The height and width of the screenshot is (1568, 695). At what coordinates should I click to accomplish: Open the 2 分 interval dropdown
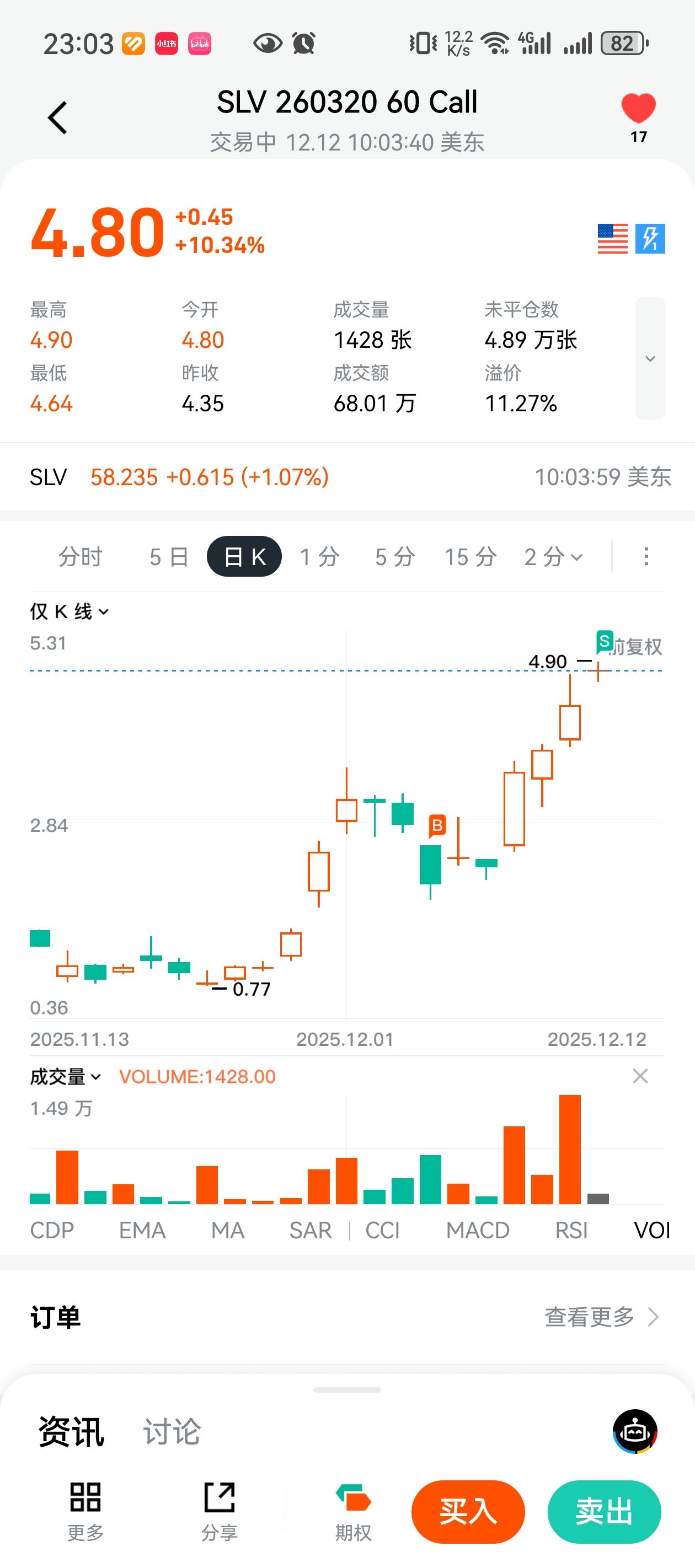tap(553, 556)
